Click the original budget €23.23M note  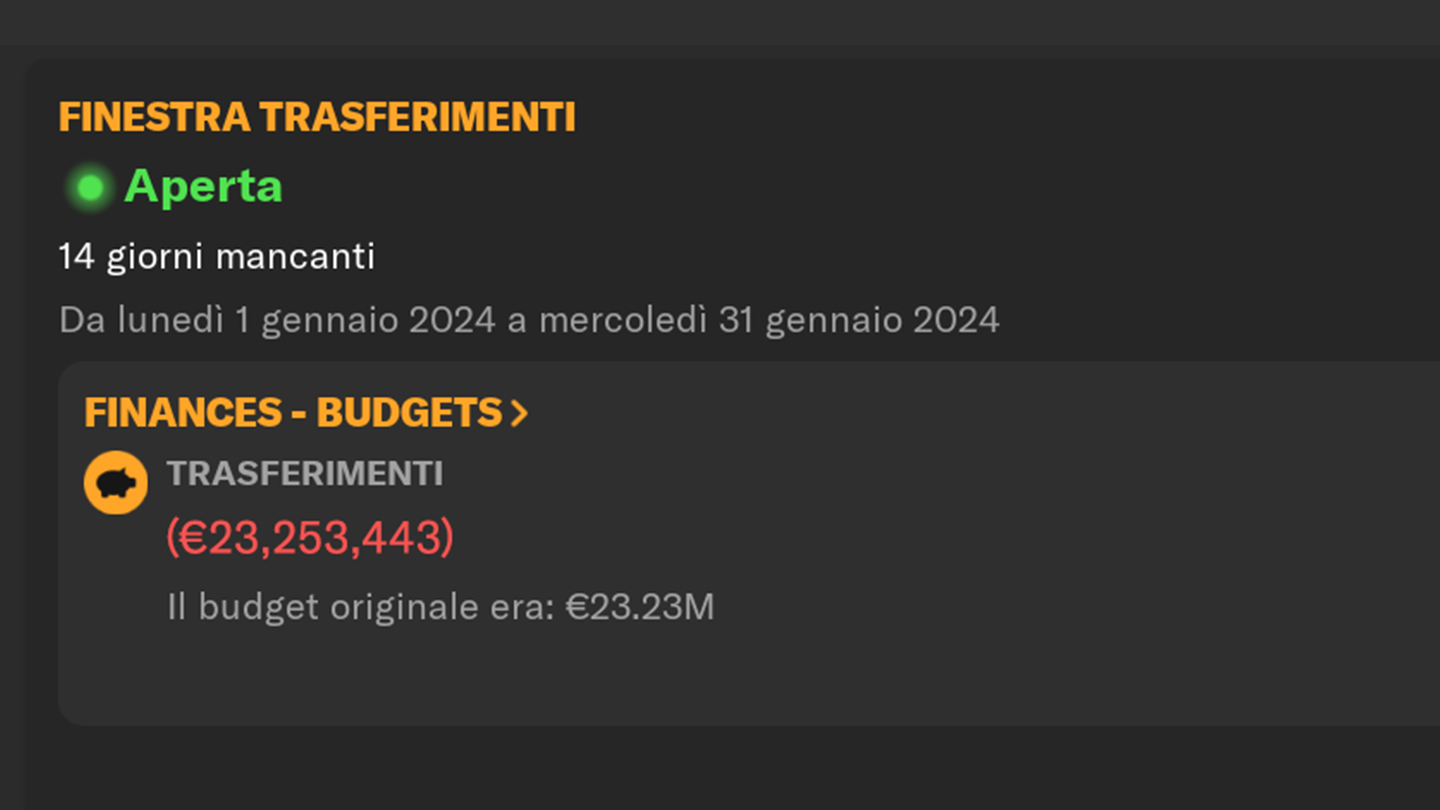441,607
